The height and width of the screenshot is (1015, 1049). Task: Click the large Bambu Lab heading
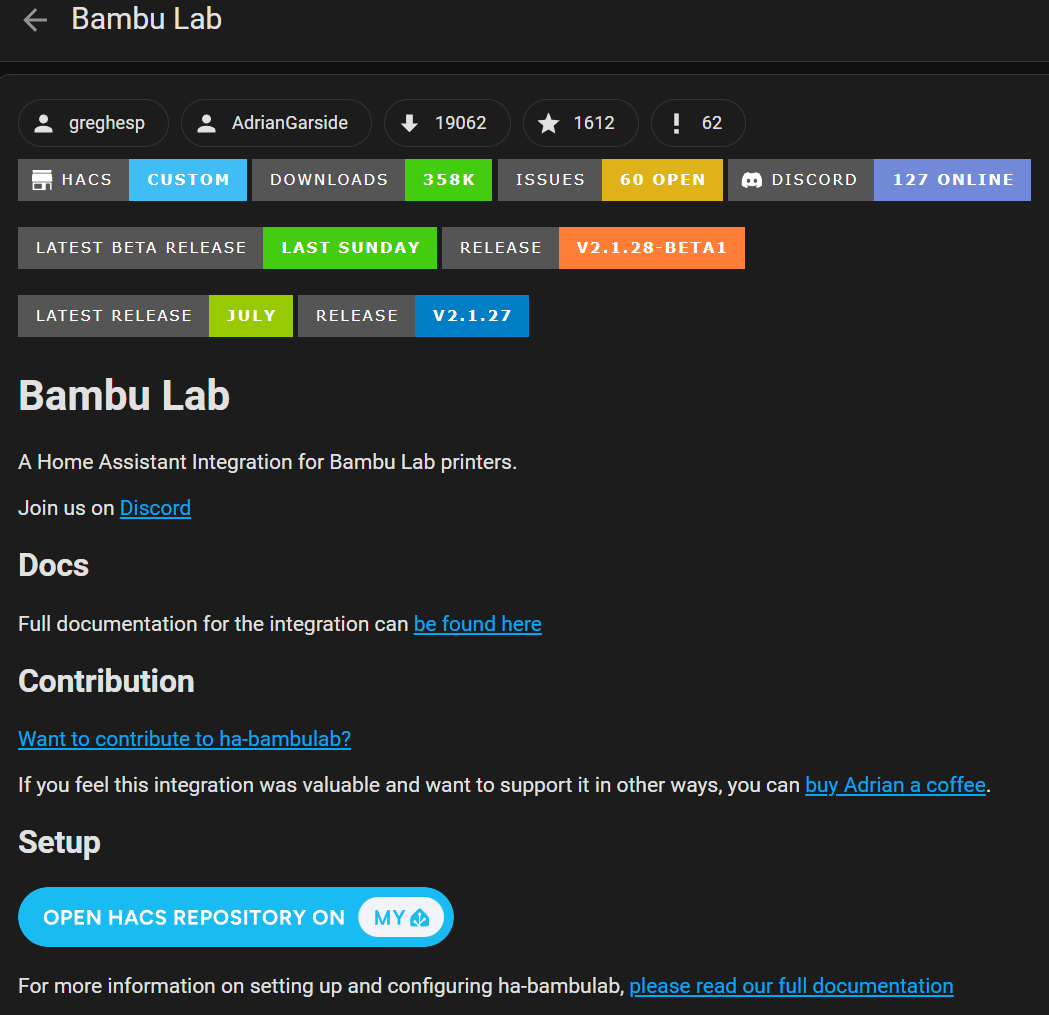[x=124, y=395]
